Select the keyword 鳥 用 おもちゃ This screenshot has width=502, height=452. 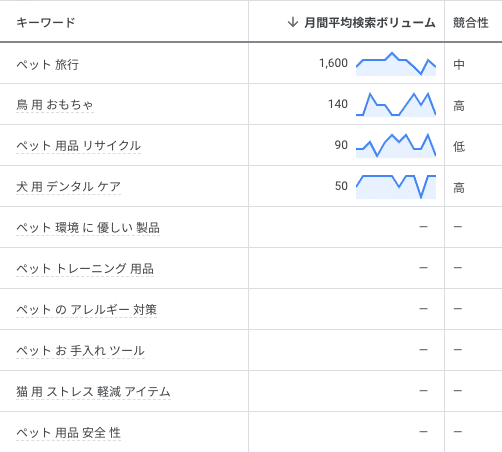tap(55, 105)
